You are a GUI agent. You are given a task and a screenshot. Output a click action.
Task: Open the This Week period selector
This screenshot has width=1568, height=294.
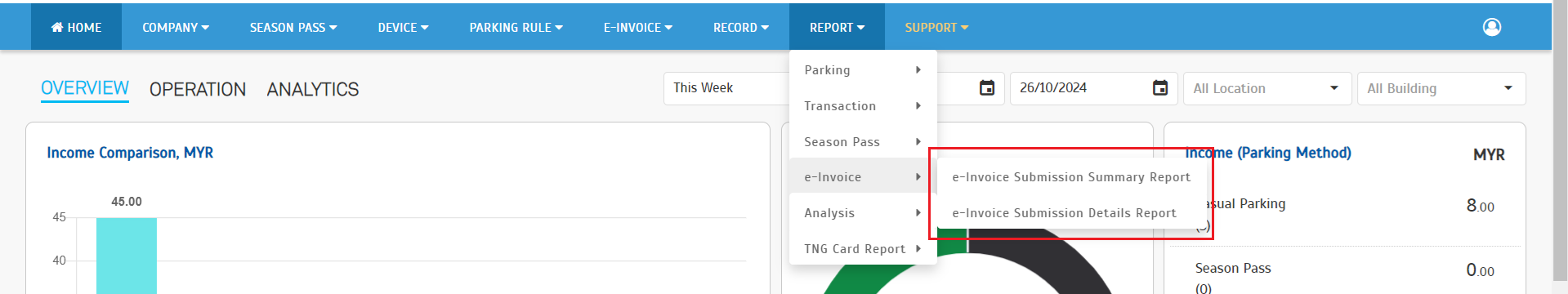726,88
